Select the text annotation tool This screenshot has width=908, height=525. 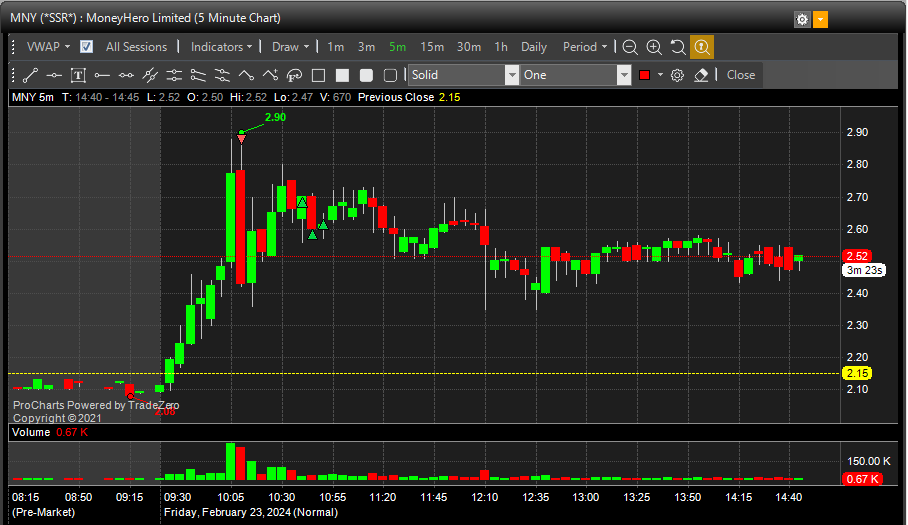click(x=78, y=75)
